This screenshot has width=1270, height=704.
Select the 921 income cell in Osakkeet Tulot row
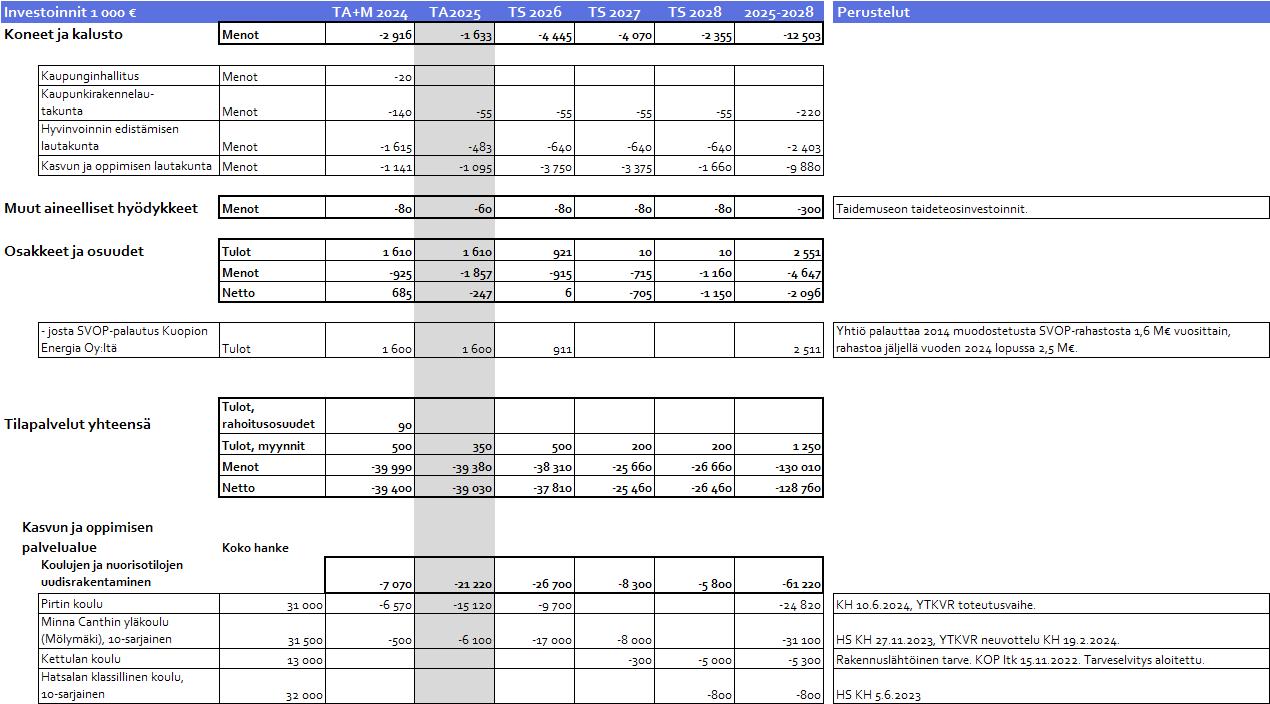tap(534, 251)
